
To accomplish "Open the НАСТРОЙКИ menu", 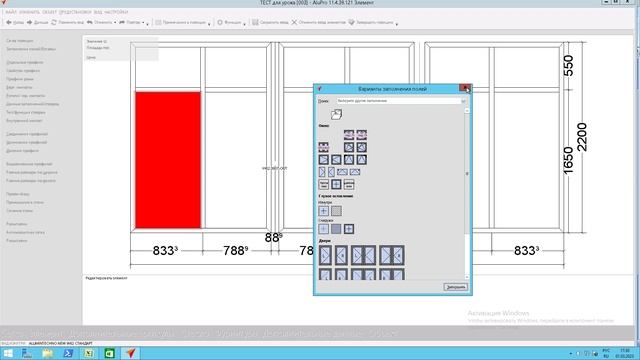I will pyautogui.click(x=116, y=12).
